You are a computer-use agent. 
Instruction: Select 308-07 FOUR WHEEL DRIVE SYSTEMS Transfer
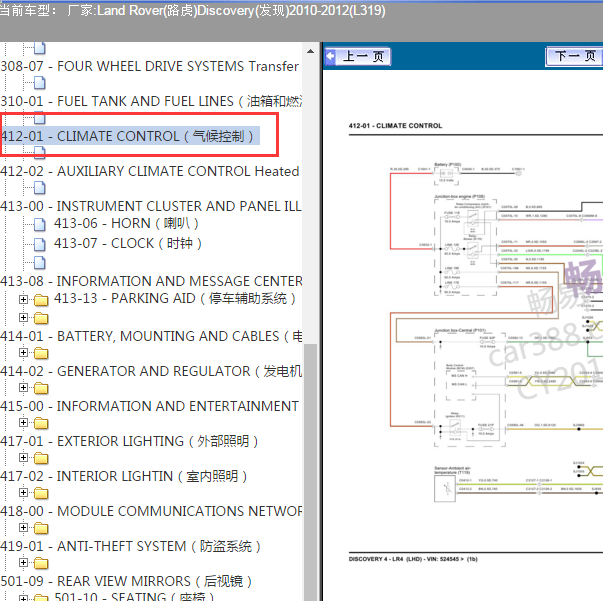pos(149,66)
